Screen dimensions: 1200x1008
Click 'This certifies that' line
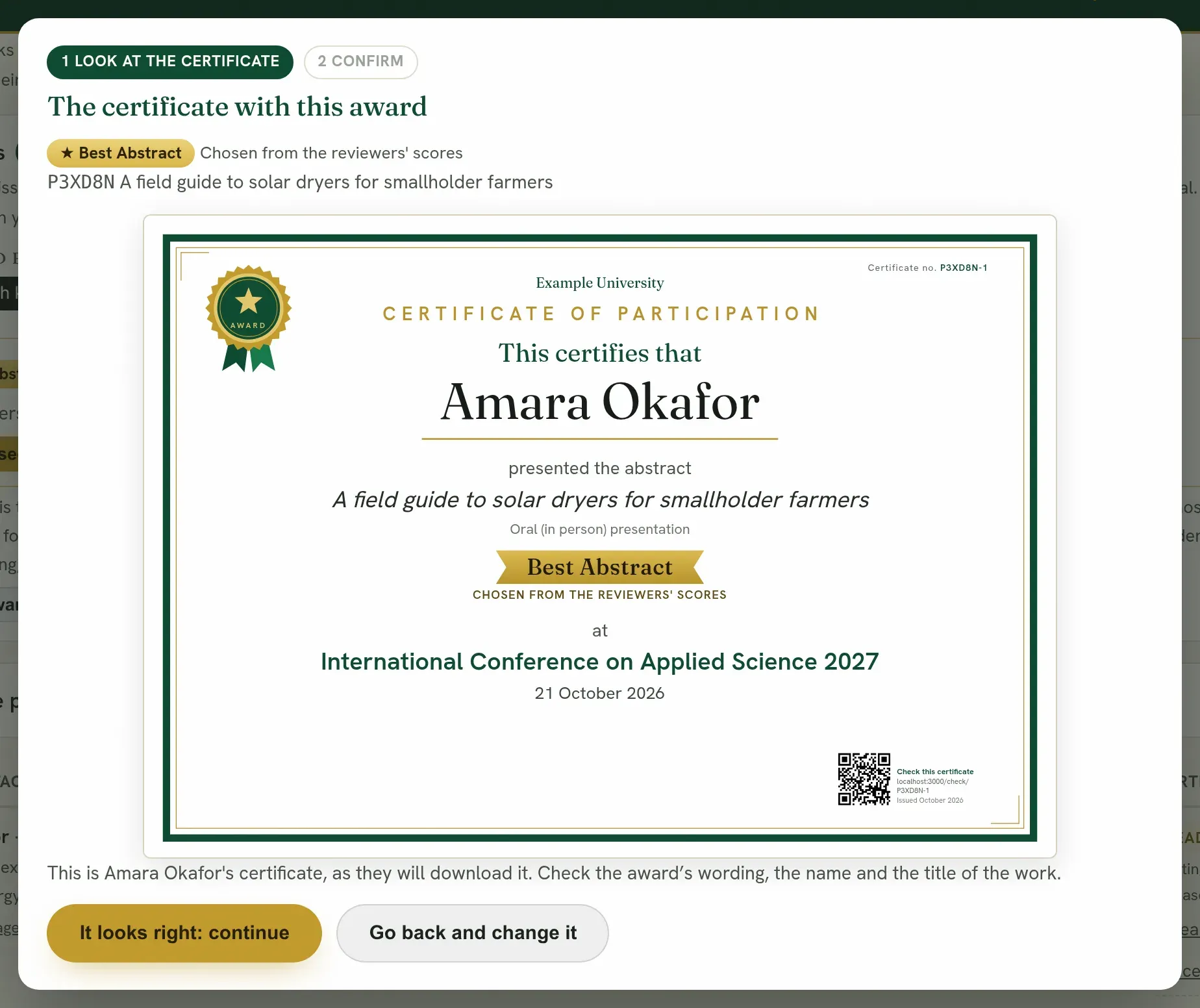(x=600, y=353)
